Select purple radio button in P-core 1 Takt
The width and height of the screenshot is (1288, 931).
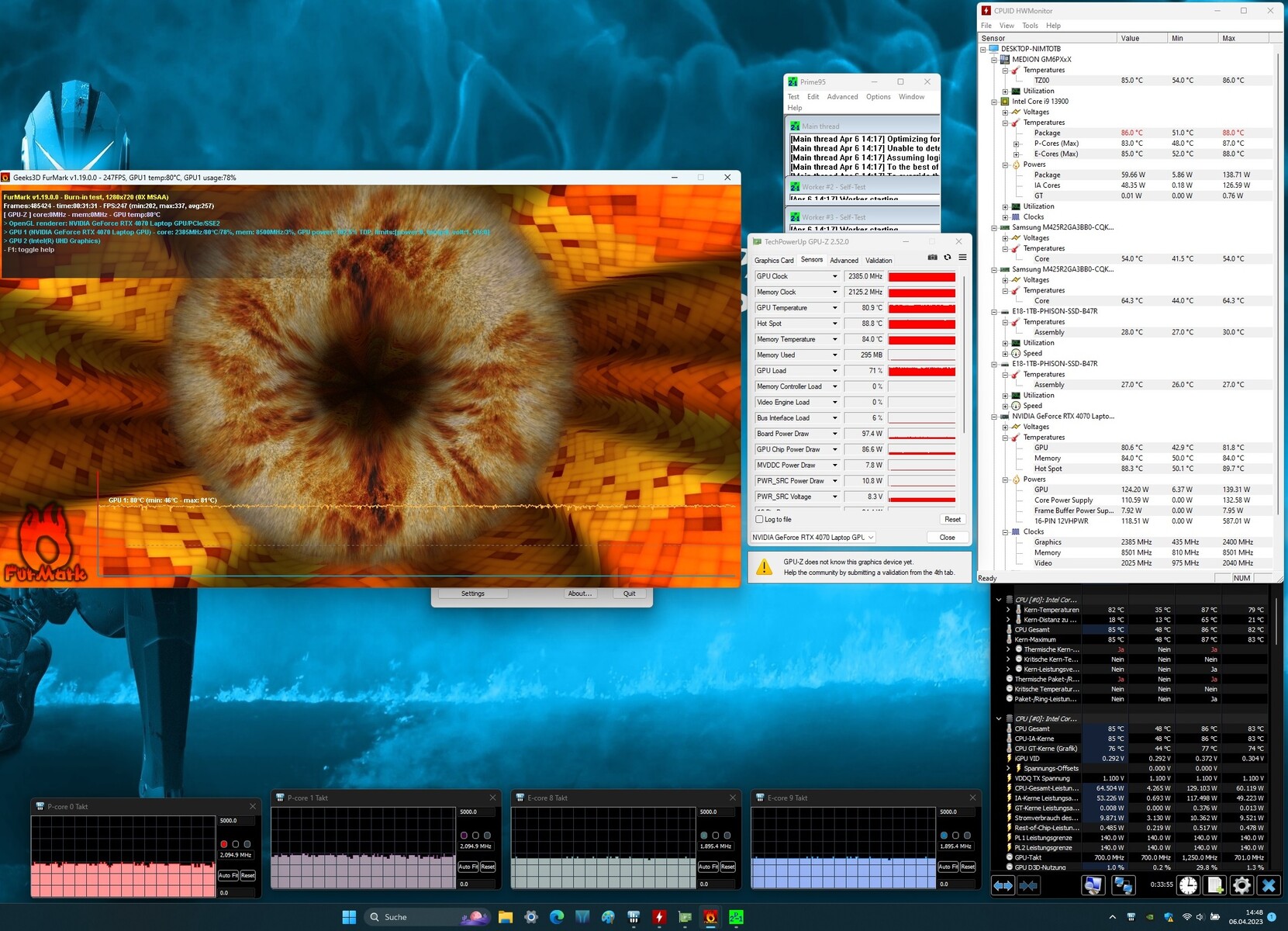(x=464, y=836)
